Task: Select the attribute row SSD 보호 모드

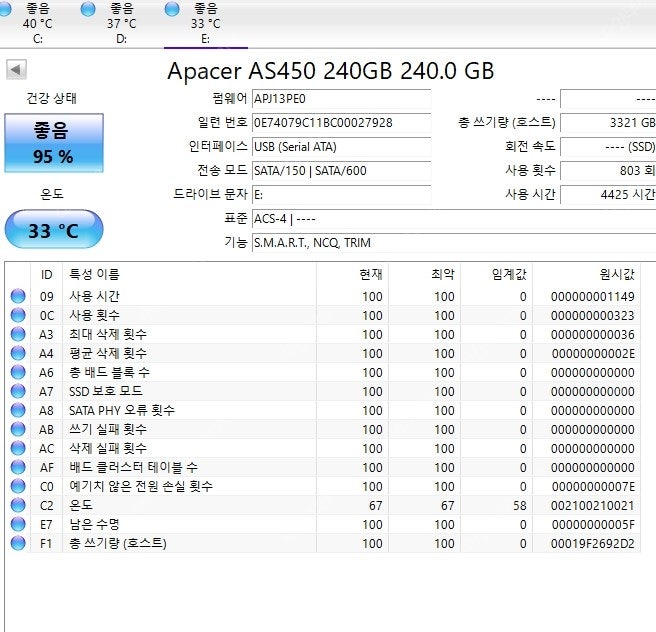Action: click(323, 391)
